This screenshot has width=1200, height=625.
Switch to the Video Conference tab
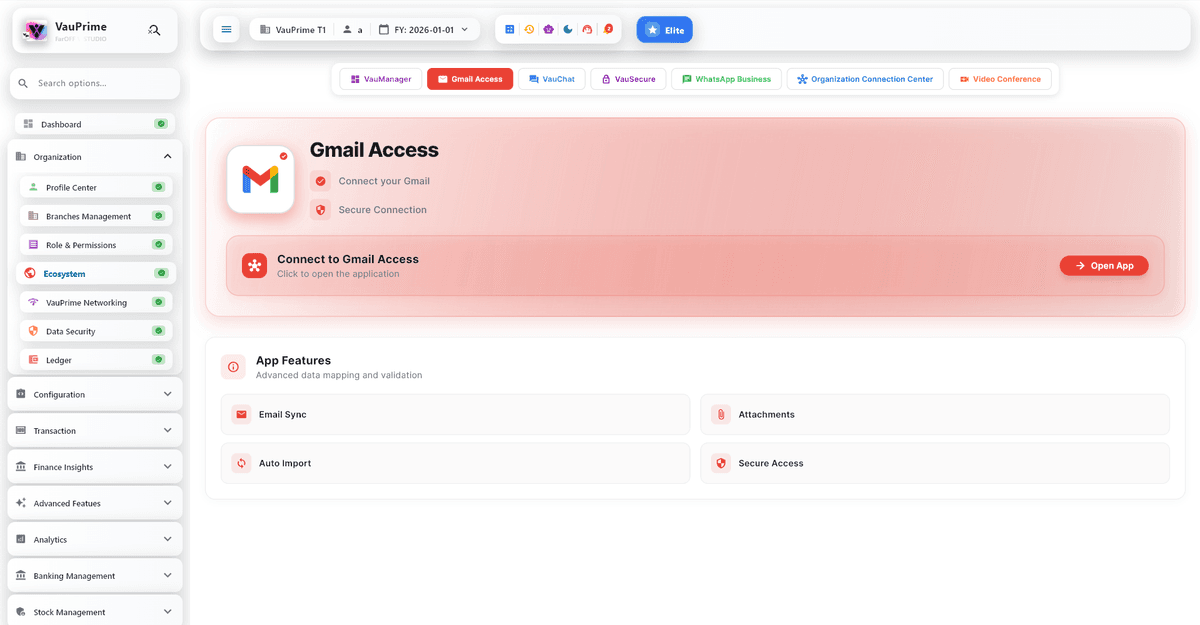[1000, 79]
